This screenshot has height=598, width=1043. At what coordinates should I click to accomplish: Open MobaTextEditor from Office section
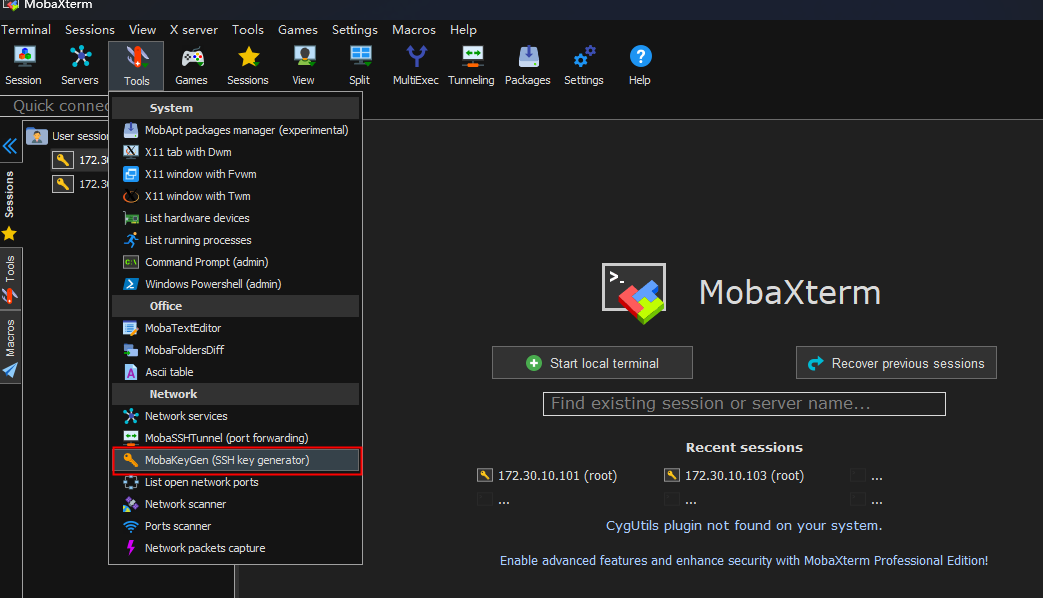(235, 328)
